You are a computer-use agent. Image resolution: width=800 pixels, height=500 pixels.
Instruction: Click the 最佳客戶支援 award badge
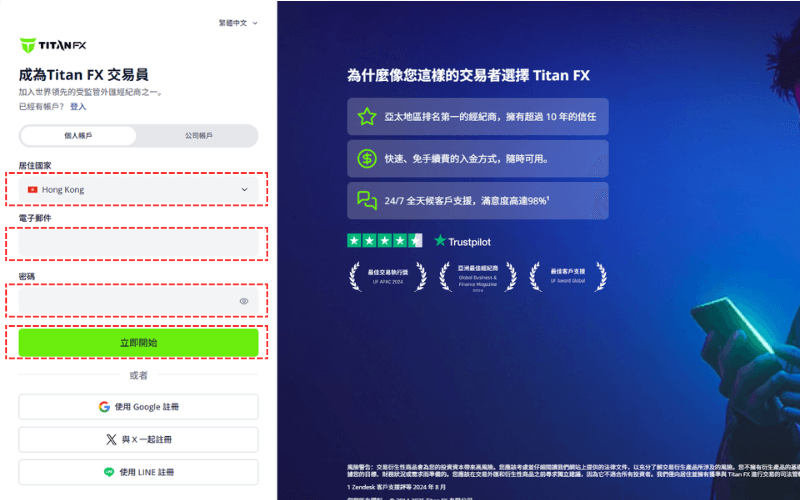point(568,277)
